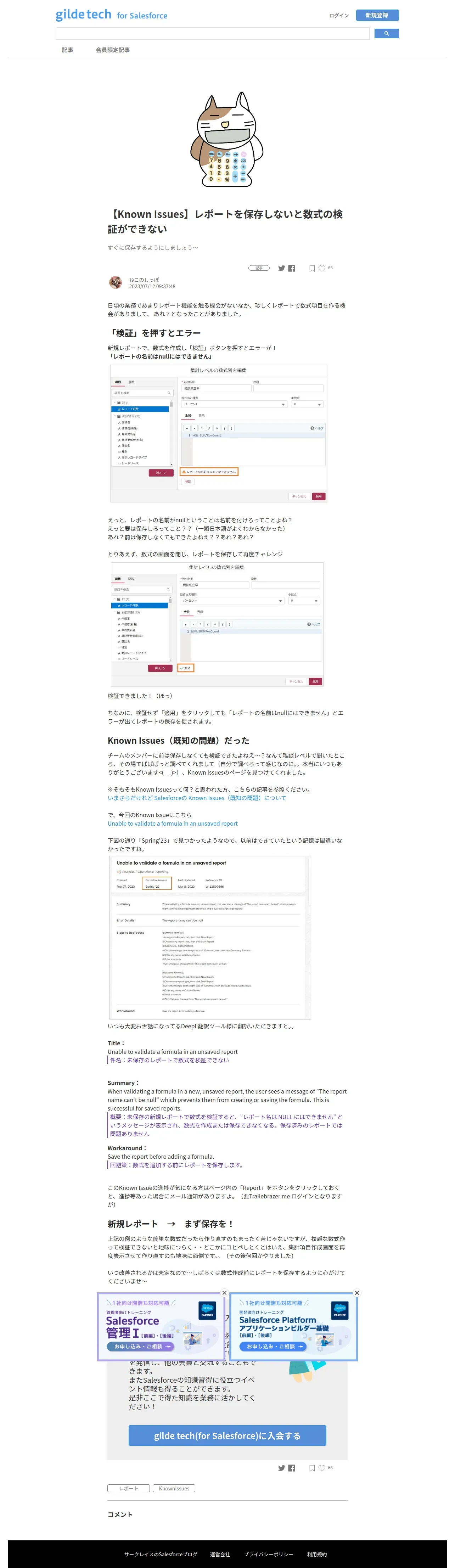The width and height of the screenshot is (455, 1568).
Task: Click gilde tech(for Salesforce)に入会する button
Action: point(227,1435)
